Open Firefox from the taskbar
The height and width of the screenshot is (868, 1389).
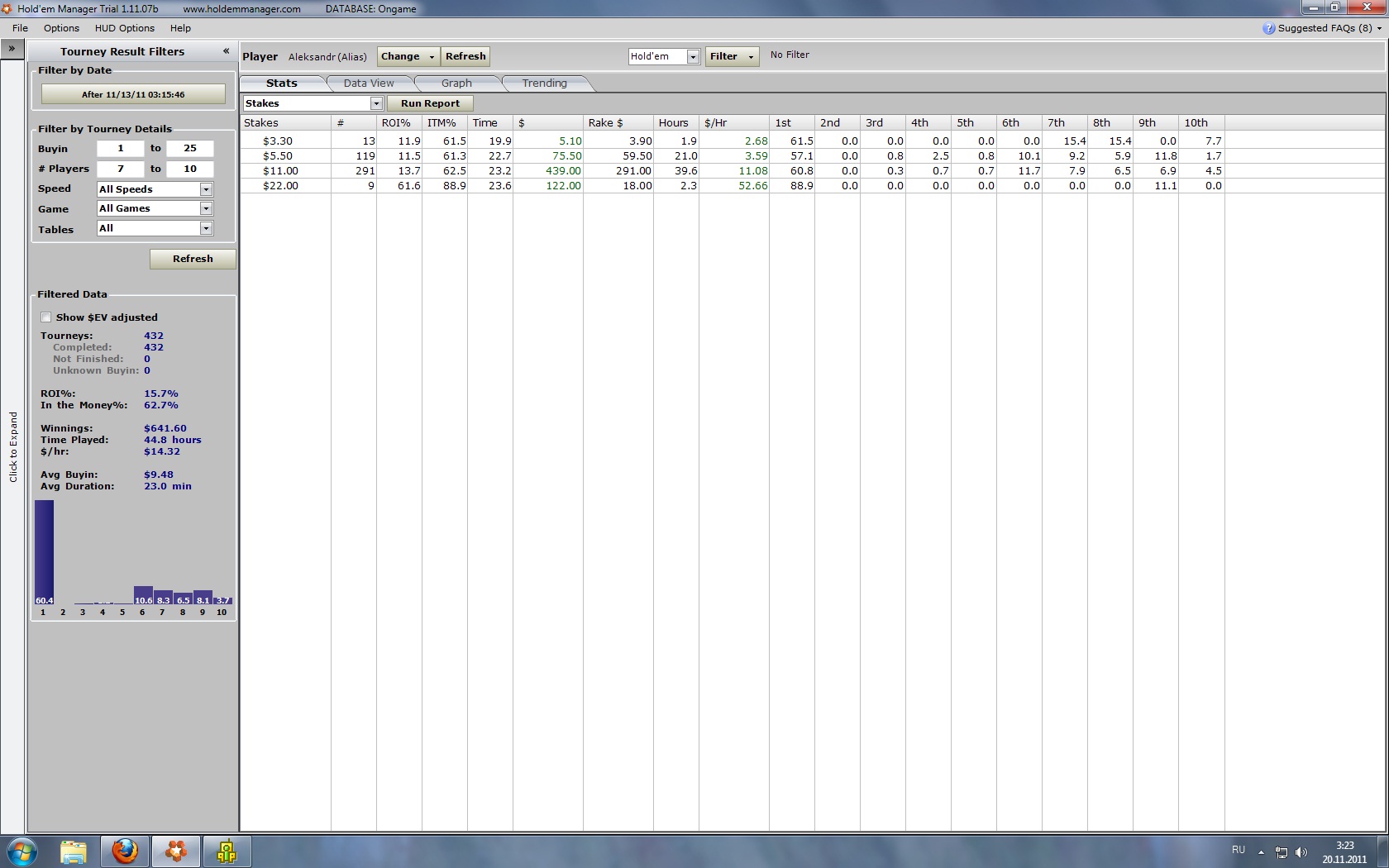(125, 851)
